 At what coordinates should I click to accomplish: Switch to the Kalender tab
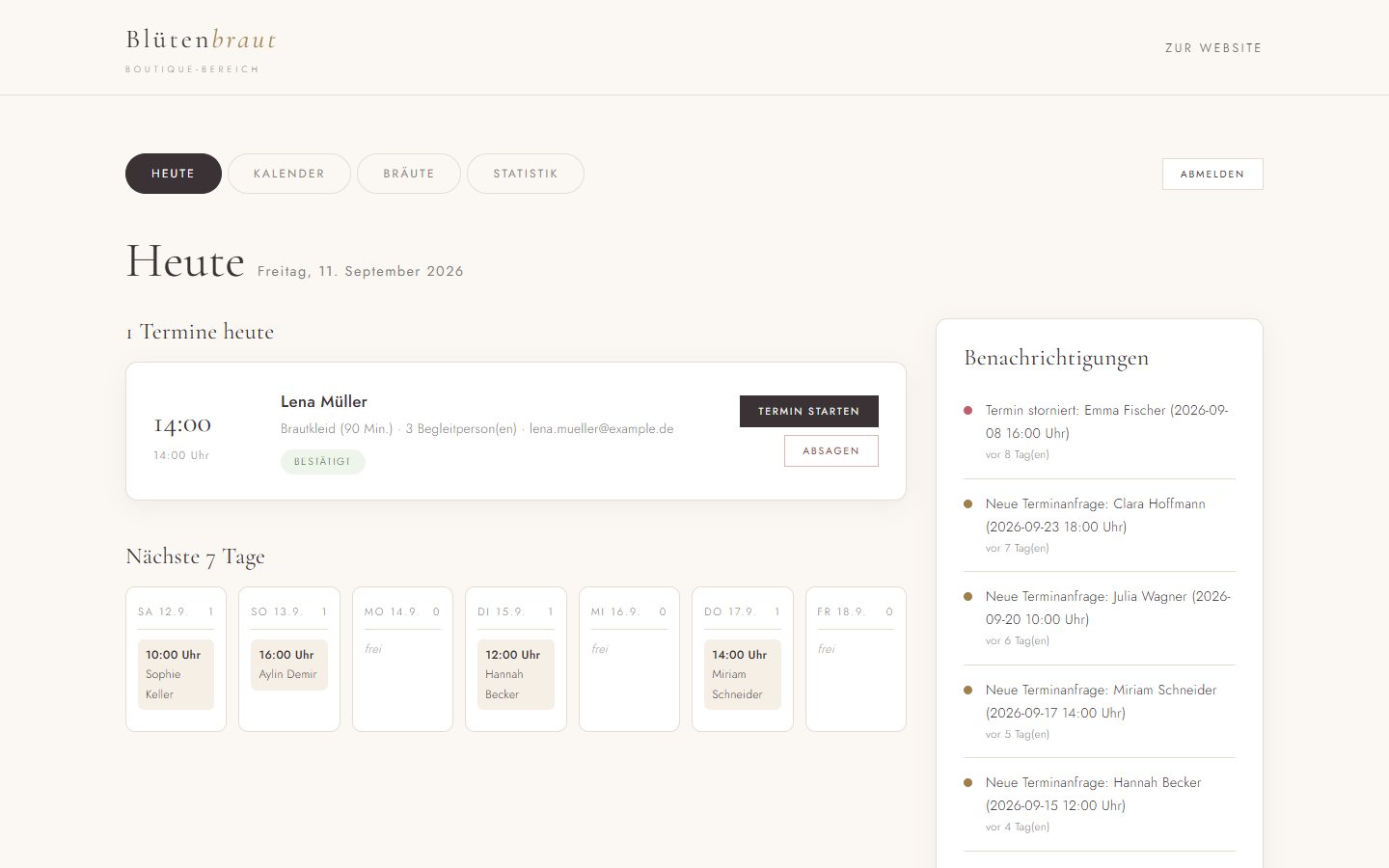289,174
